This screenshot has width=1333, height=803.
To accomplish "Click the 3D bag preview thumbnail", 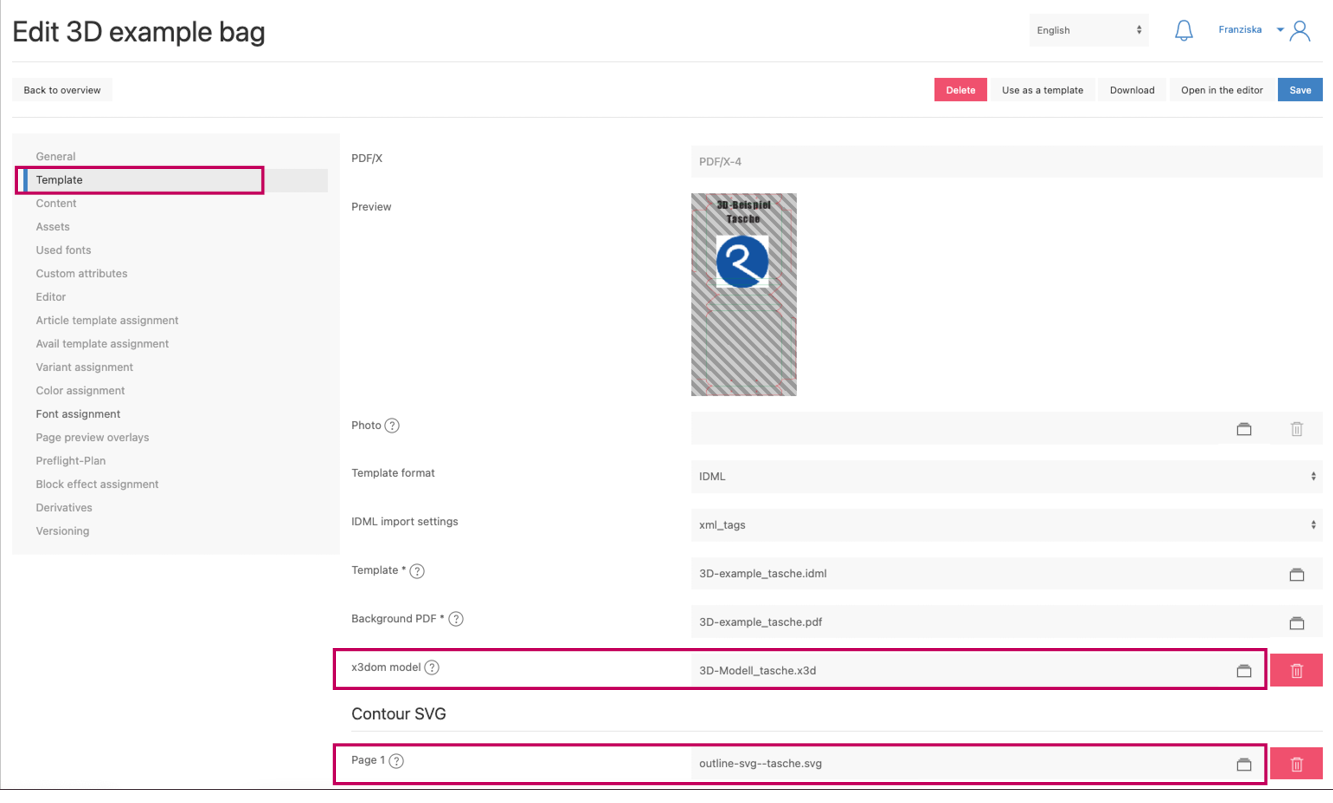I will point(743,295).
